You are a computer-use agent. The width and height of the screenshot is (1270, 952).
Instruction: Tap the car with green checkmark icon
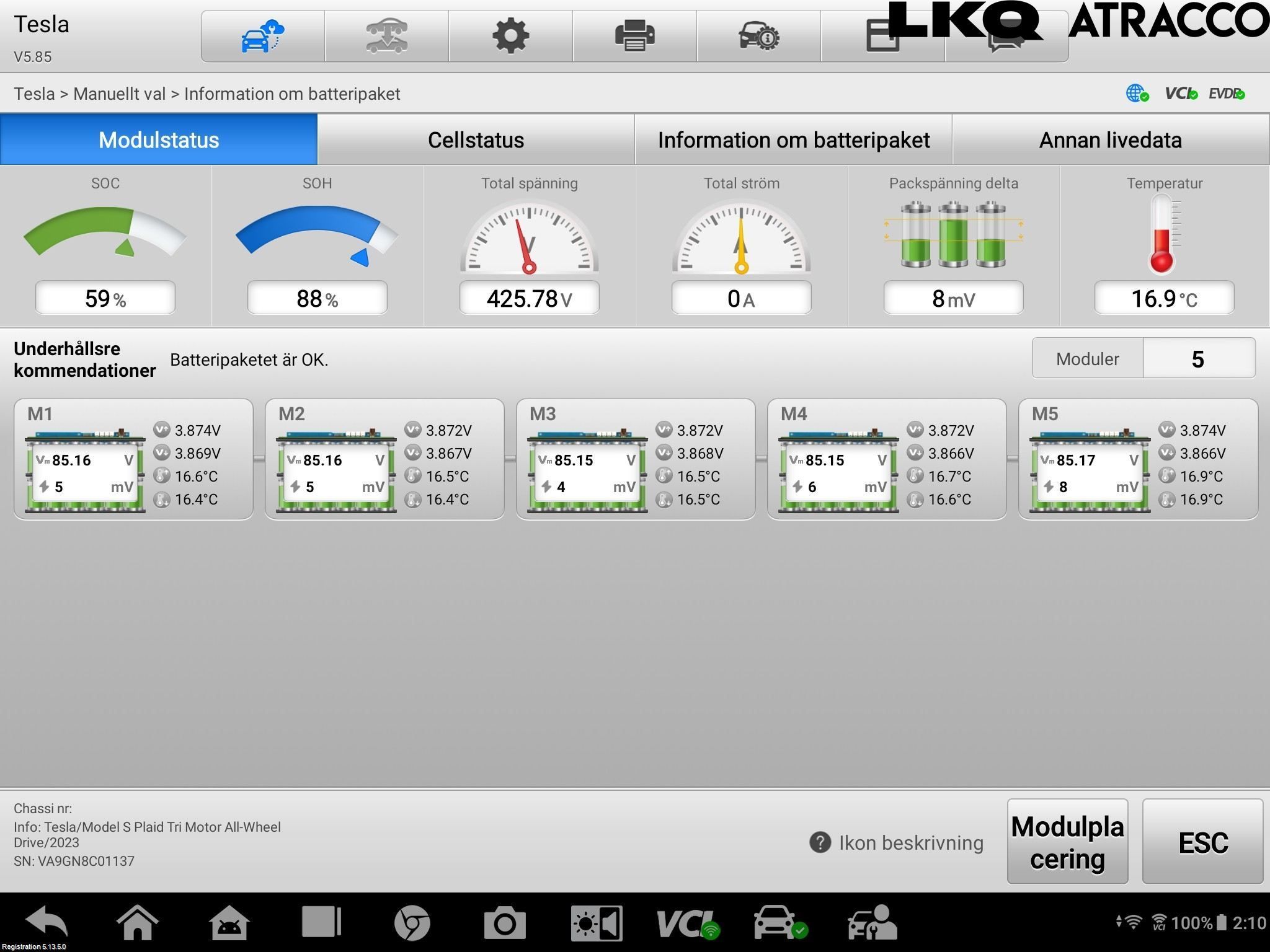pyautogui.click(x=781, y=922)
